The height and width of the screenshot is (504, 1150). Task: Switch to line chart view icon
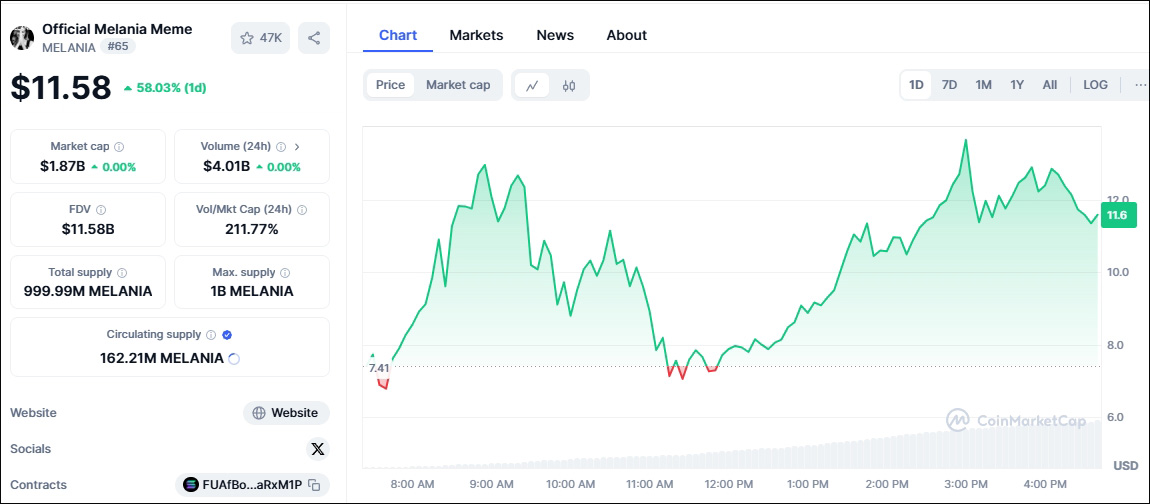point(532,85)
